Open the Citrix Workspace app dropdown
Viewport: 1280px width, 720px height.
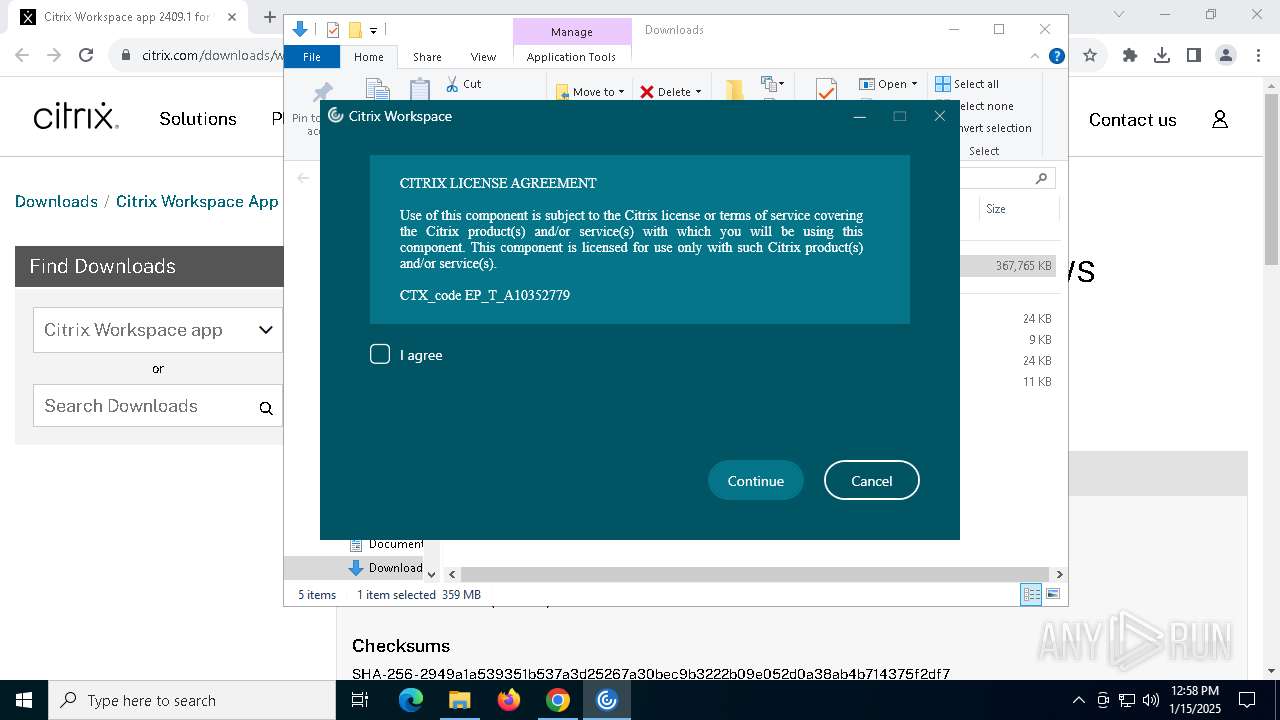point(158,330)
